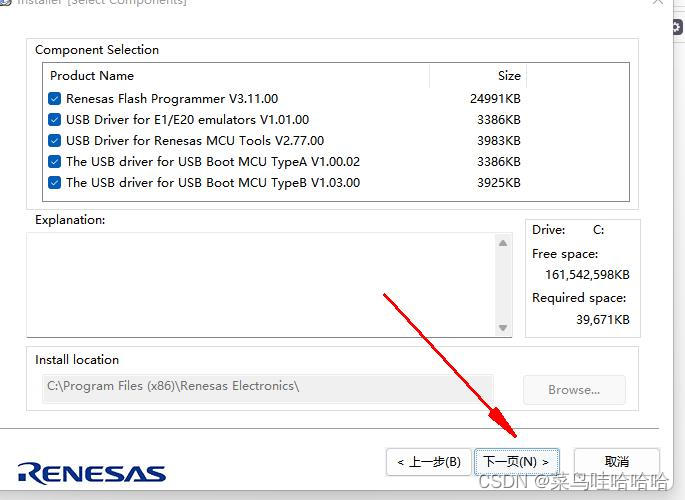Viewport: 685px width, 500px height.
Task: Click the Product Name column header
Action: tap(237, 76)
